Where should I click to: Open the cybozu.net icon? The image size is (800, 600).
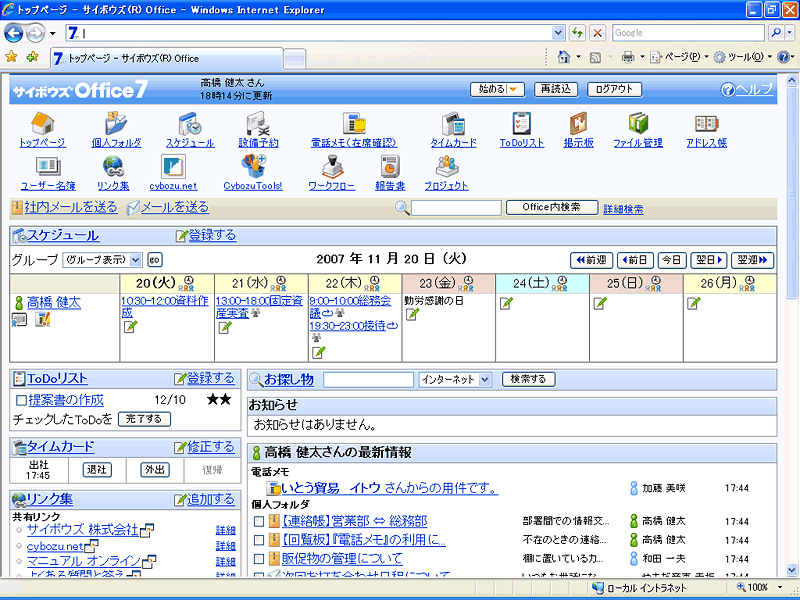point(173,167)
